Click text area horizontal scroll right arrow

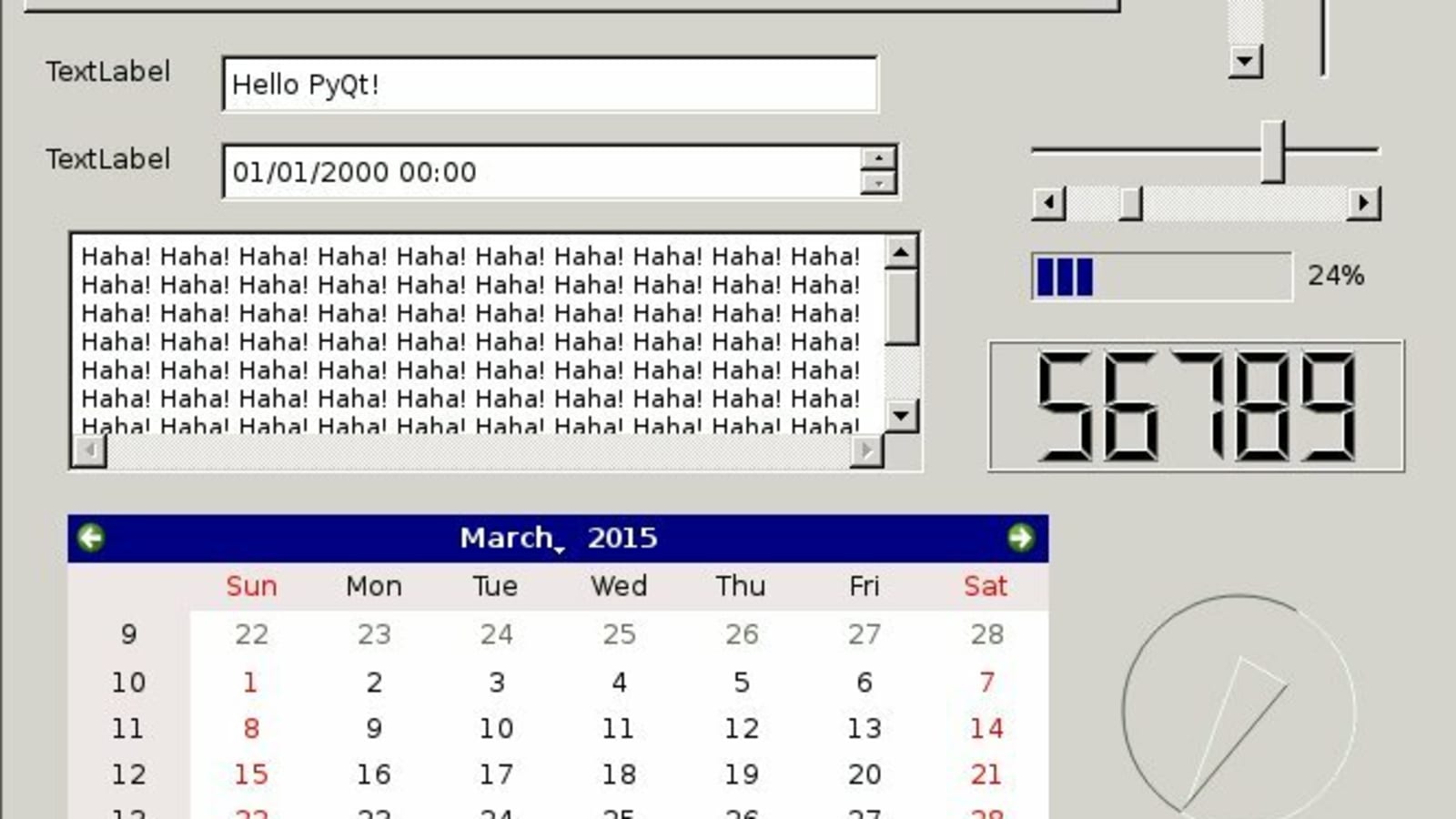click(x=866, y=450)
